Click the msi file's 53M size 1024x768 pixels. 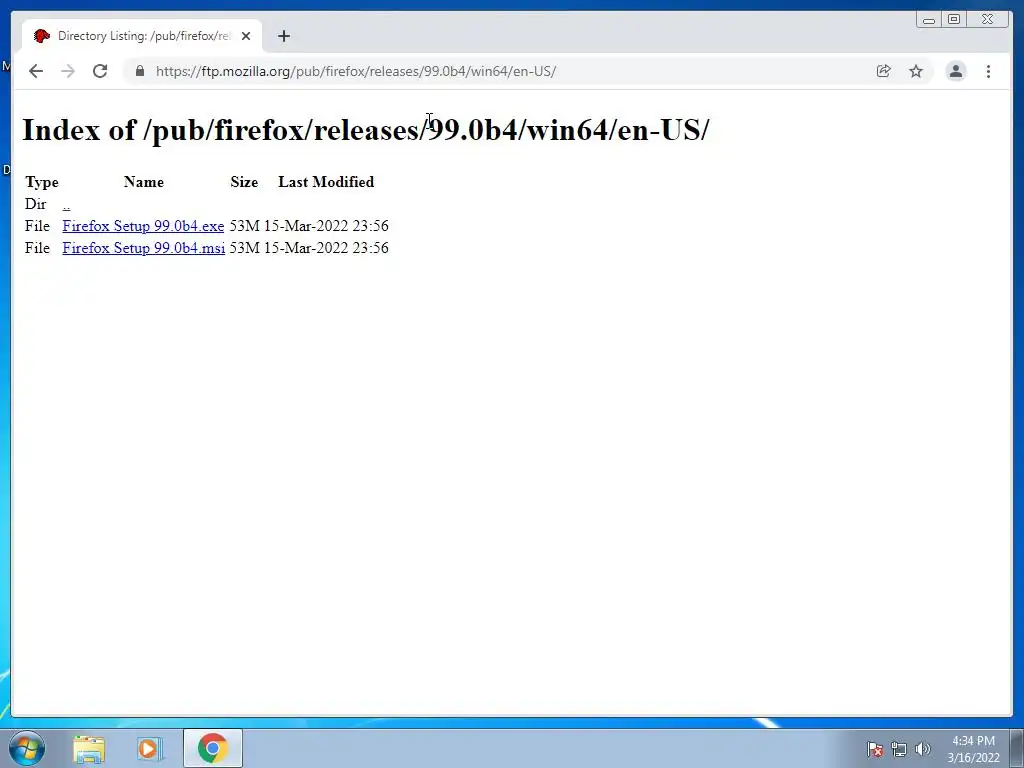pos(244,248)
